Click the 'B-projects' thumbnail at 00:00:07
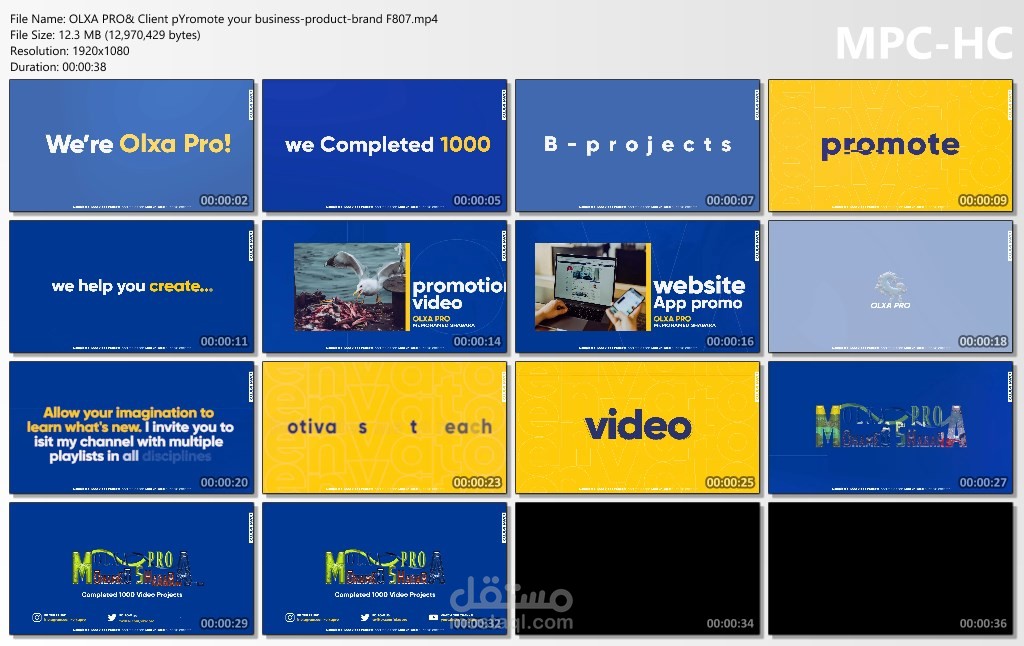This screenshot has height=646, width=1024. pyautogui.click(x=637, y=146)
